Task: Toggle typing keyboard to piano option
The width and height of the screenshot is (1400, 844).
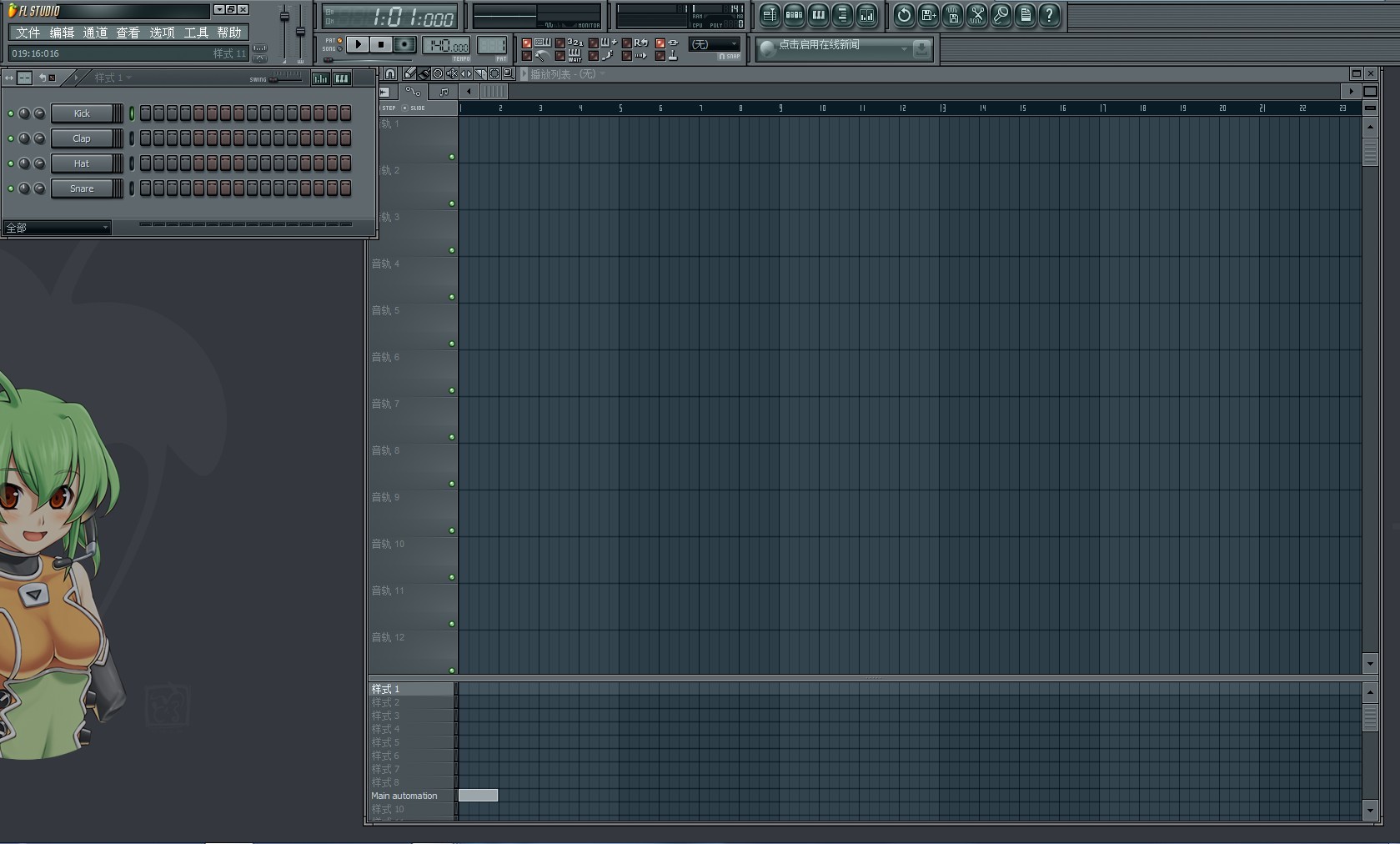Action: click(x=527, y=43)
